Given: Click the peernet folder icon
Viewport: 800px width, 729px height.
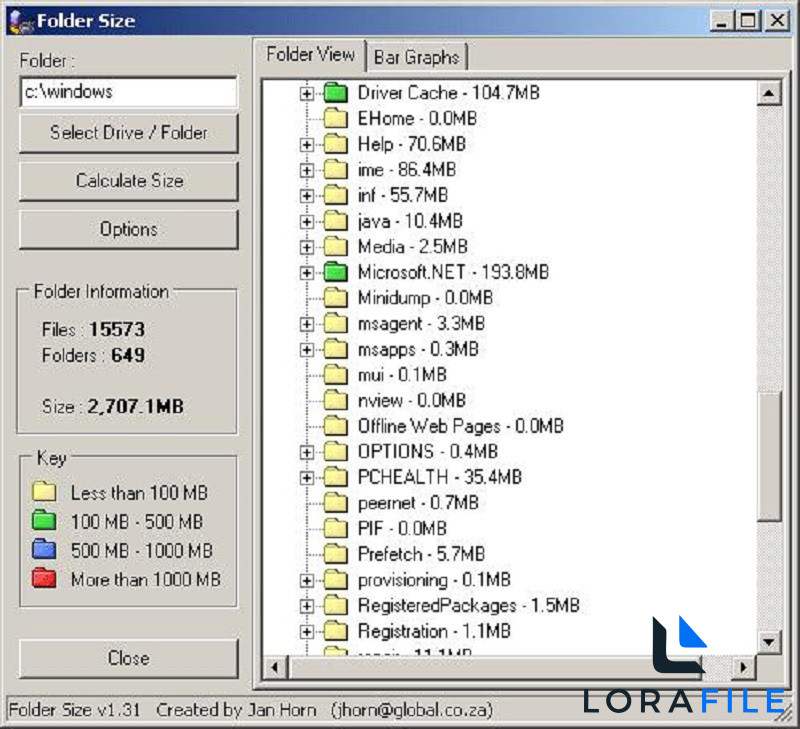Looking at the screenshot, I should (x=336, y=502).
